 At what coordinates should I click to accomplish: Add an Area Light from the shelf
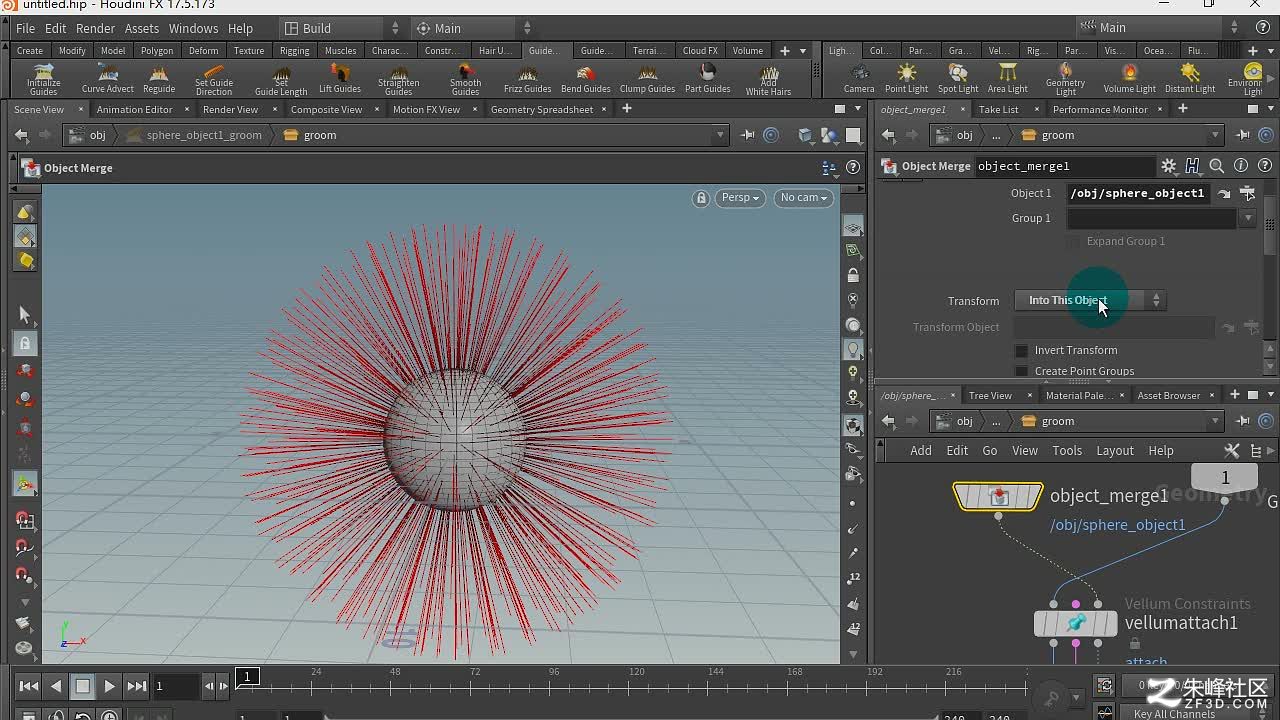click(x=1007, y=79)
